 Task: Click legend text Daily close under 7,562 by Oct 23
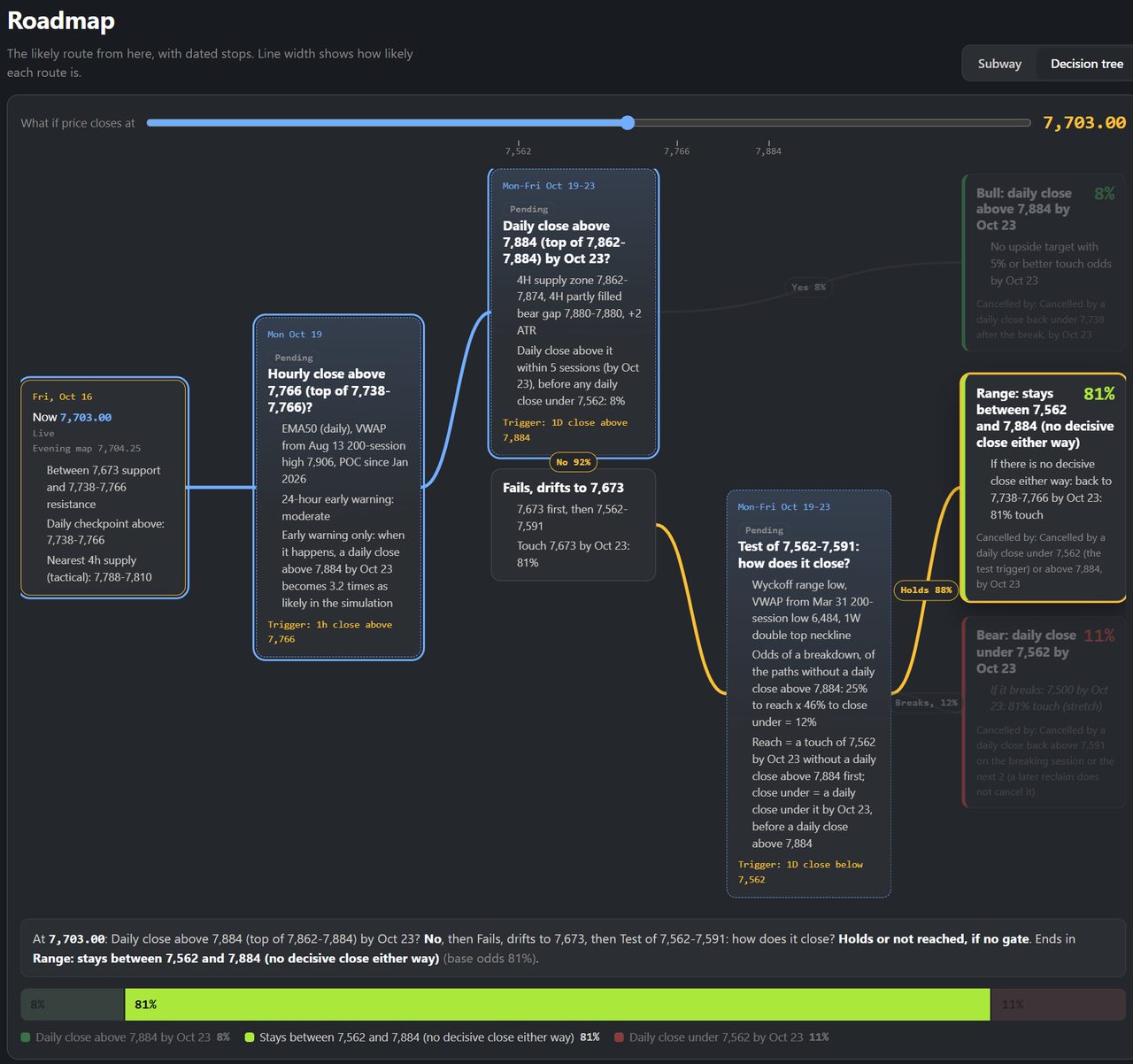pos(716,1037)
